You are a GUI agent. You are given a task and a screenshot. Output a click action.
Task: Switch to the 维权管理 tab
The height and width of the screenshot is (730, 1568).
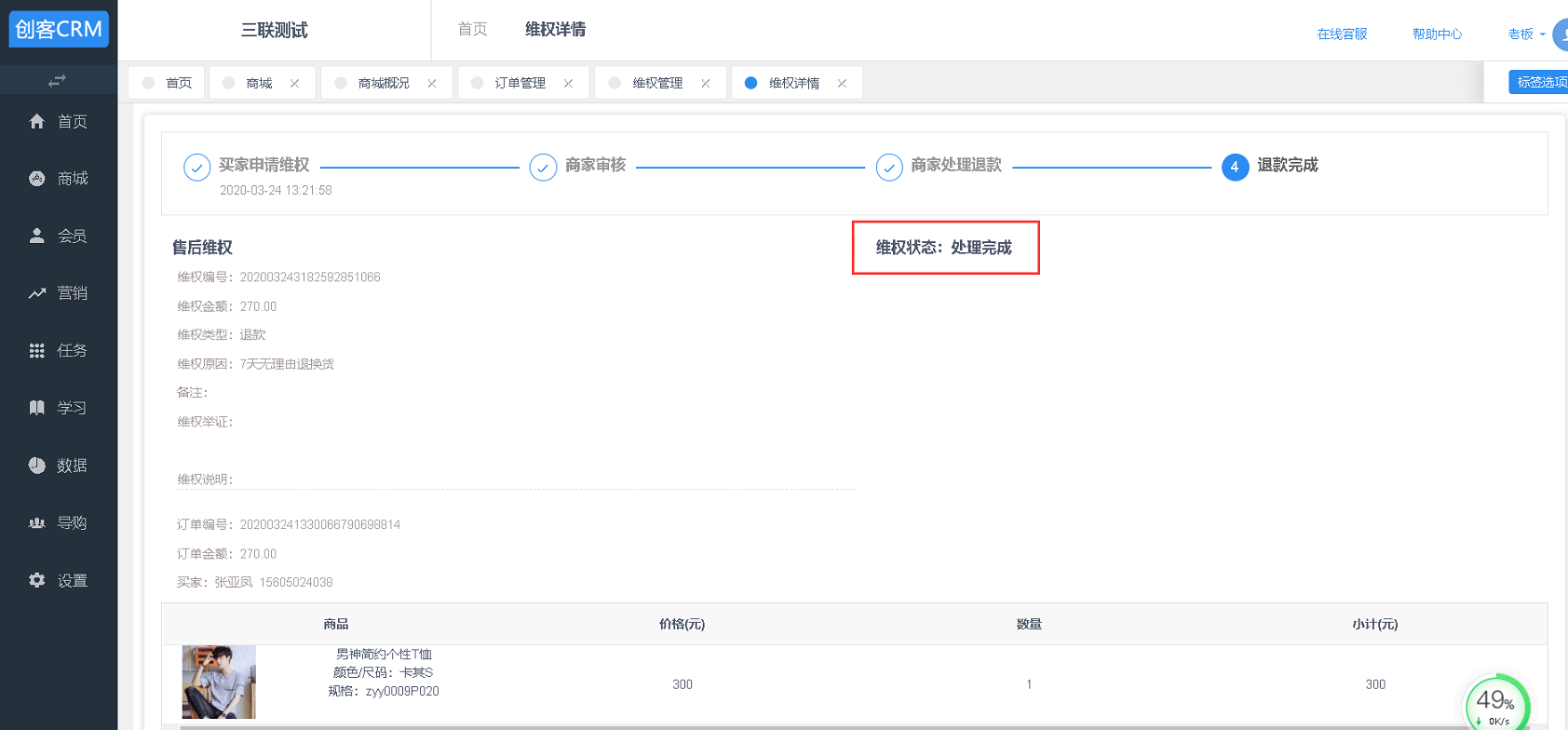point(657,83)
